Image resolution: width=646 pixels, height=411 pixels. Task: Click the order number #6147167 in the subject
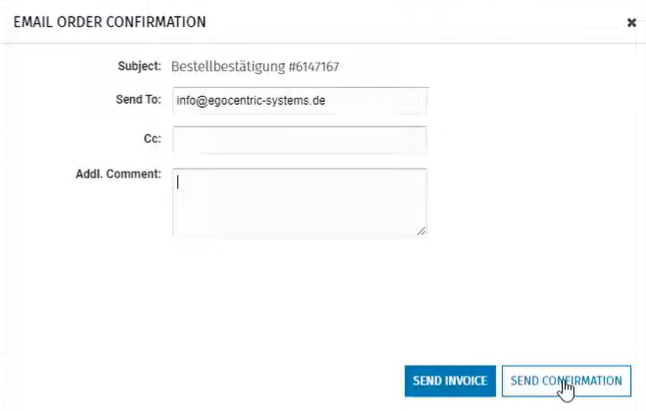(315, 67)
